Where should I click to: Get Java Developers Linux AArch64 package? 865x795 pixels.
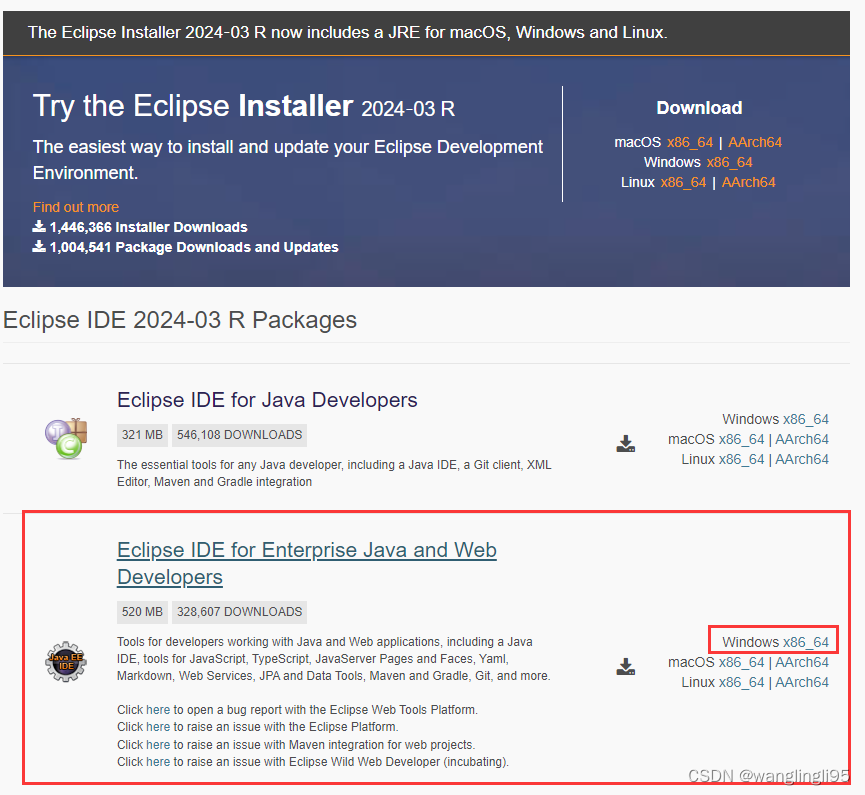tap(802, 459)
